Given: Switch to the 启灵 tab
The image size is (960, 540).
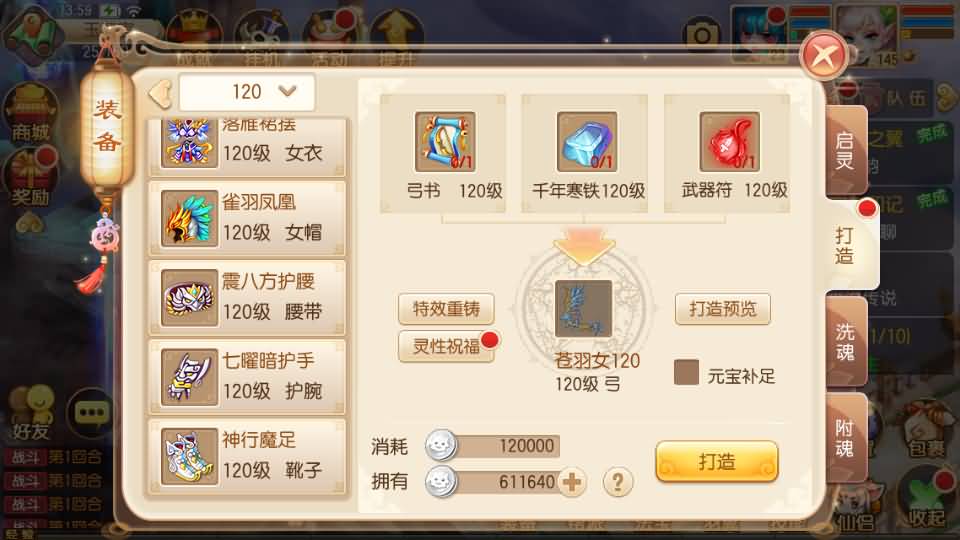Looking at the screenshot, I should [846, 151].
